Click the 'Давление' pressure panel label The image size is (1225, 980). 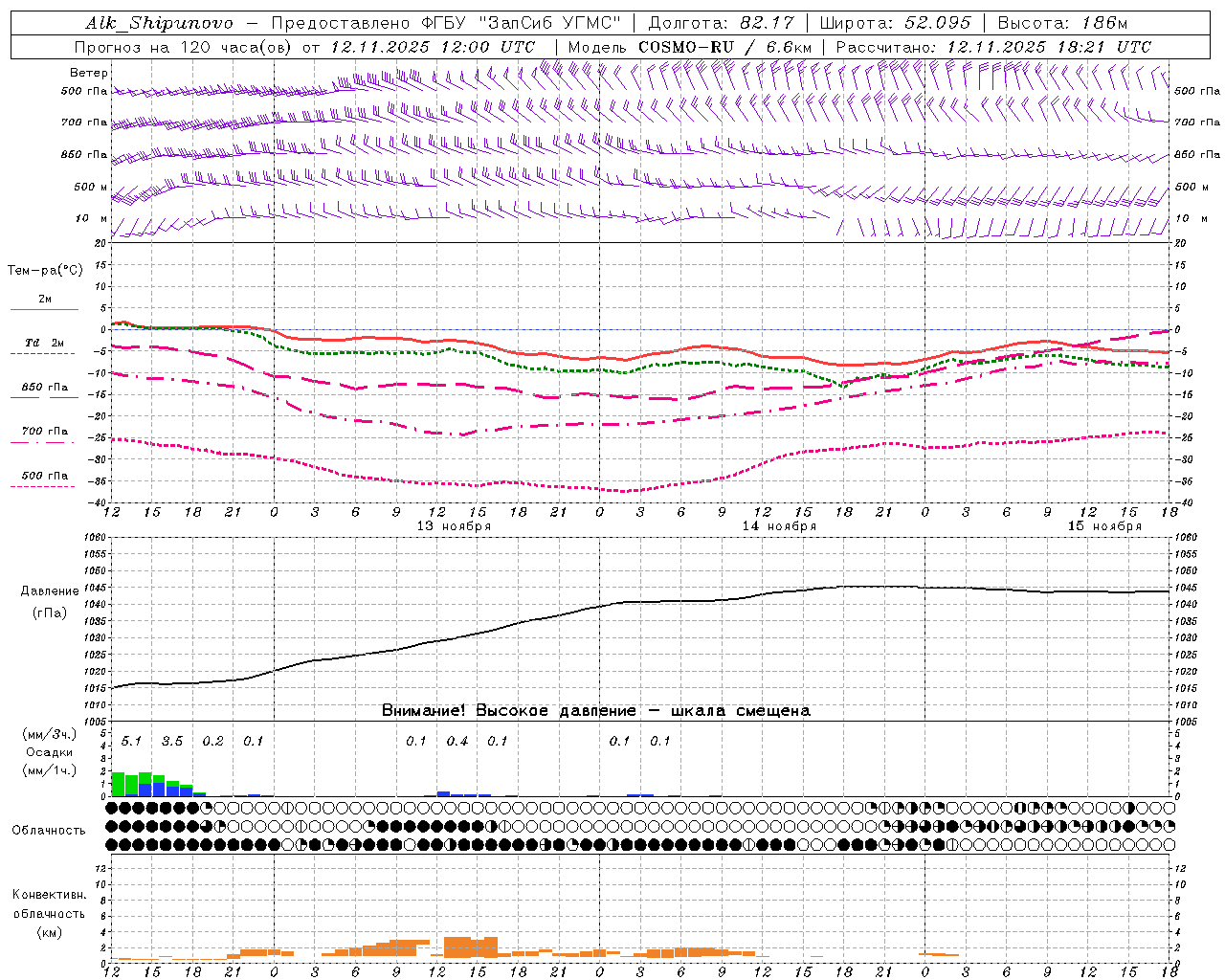point(50,591)
